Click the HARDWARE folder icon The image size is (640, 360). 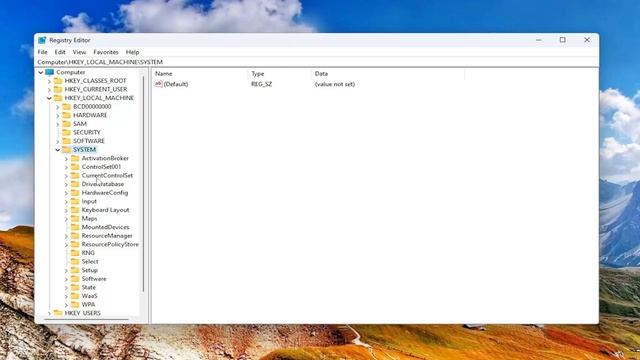67,115
